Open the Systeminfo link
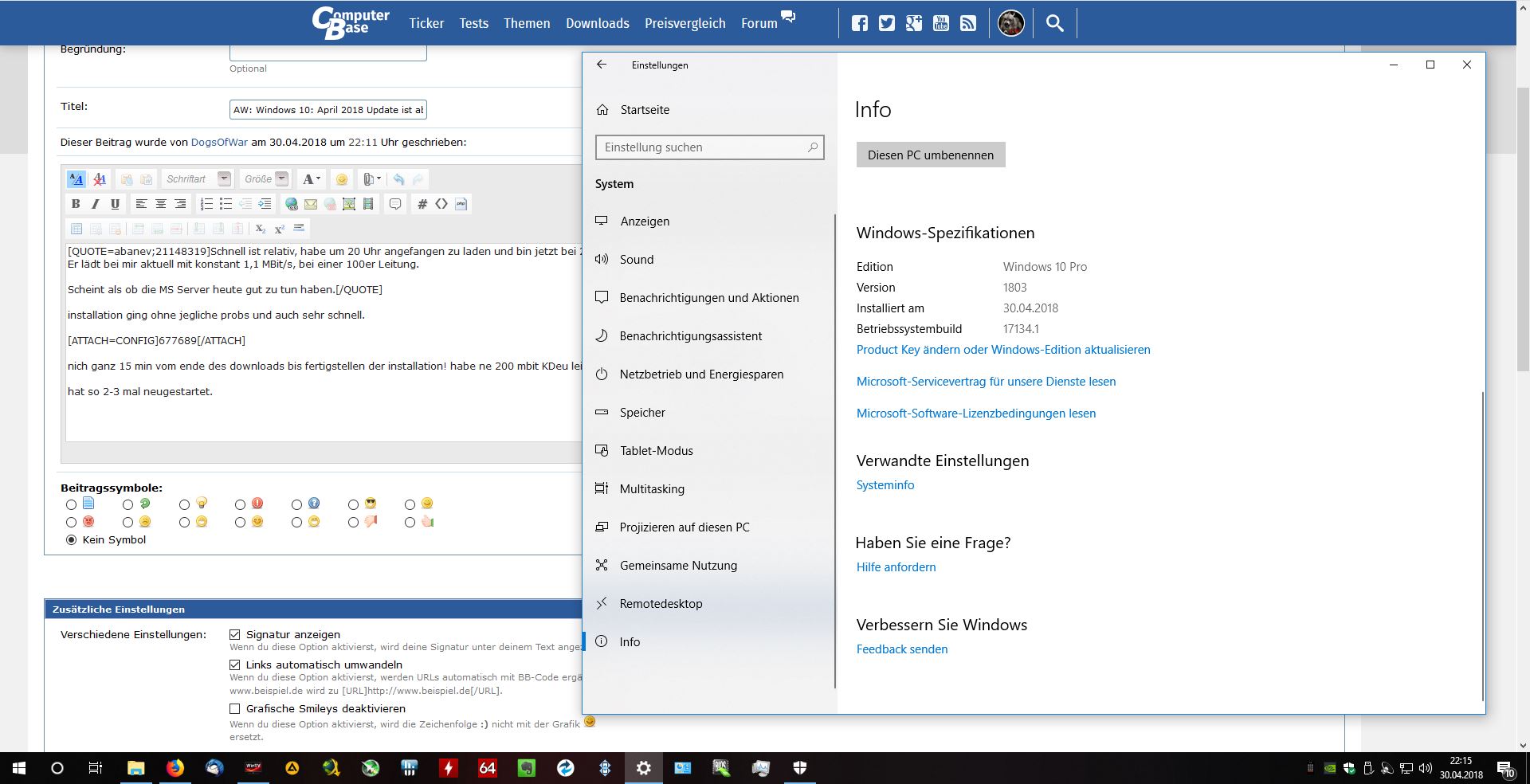The image size is (1530, 784). click(885, 485)
